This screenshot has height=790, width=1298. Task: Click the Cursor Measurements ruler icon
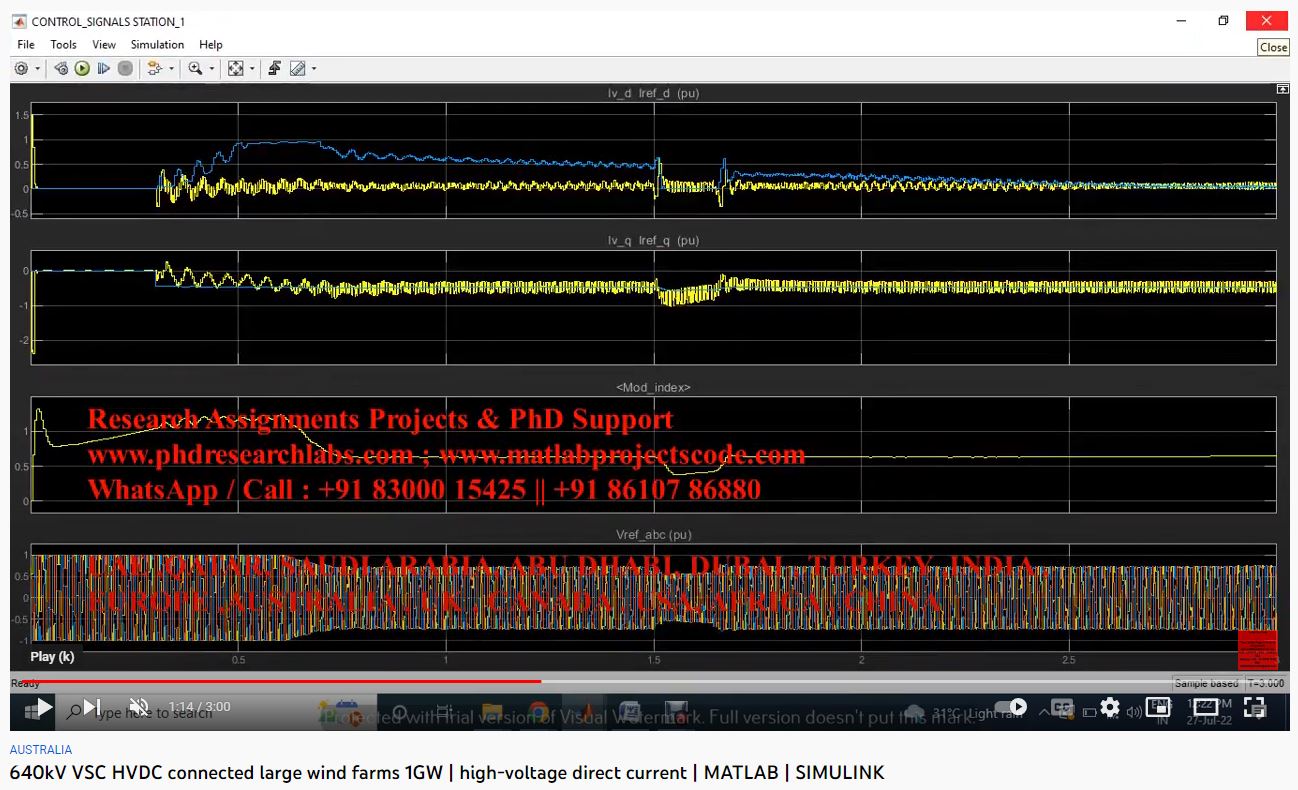pyautogui.click(x=297, y=69)
